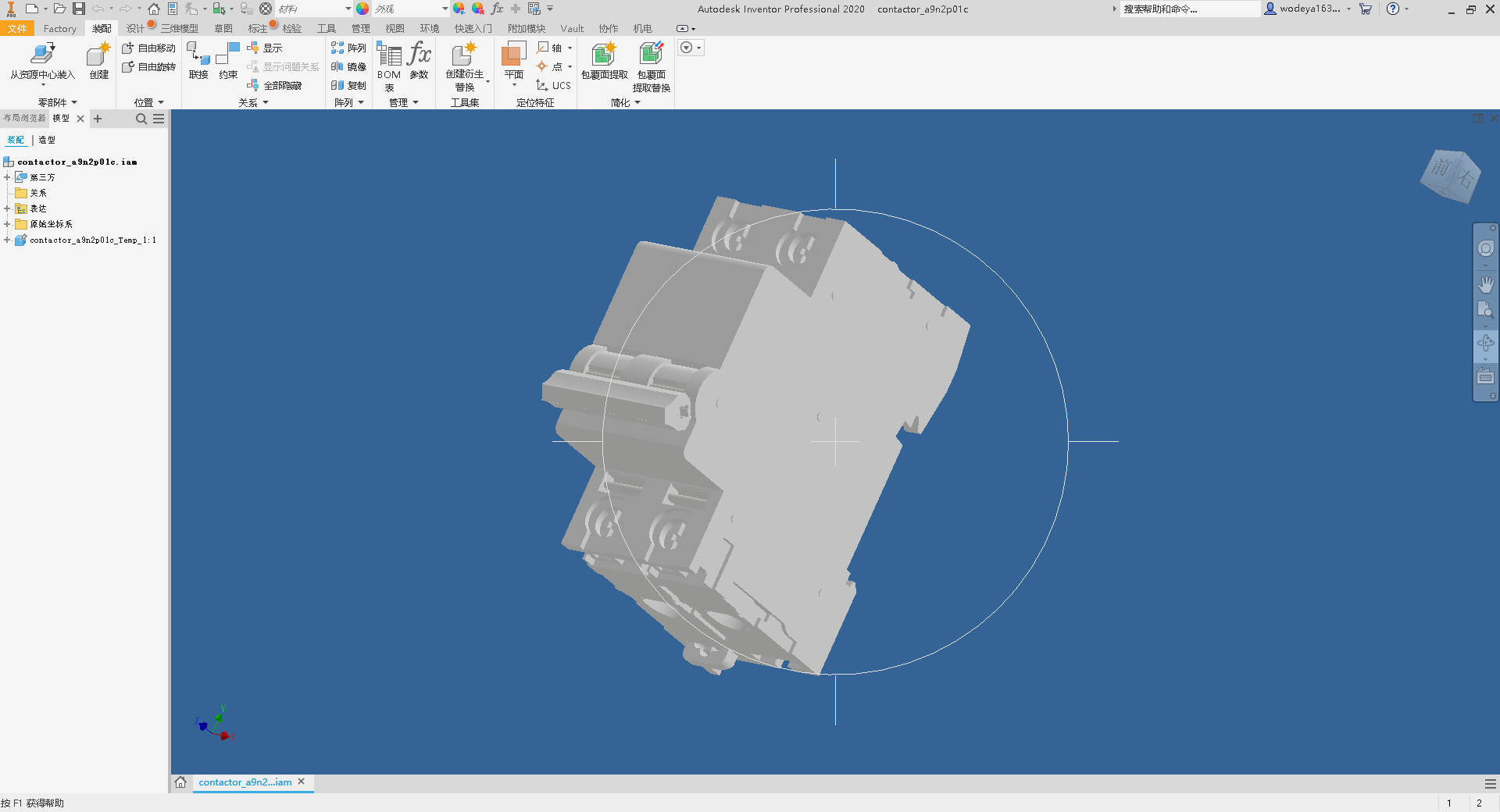Open the appearance color wheel picker

click(x=362, y=9)
